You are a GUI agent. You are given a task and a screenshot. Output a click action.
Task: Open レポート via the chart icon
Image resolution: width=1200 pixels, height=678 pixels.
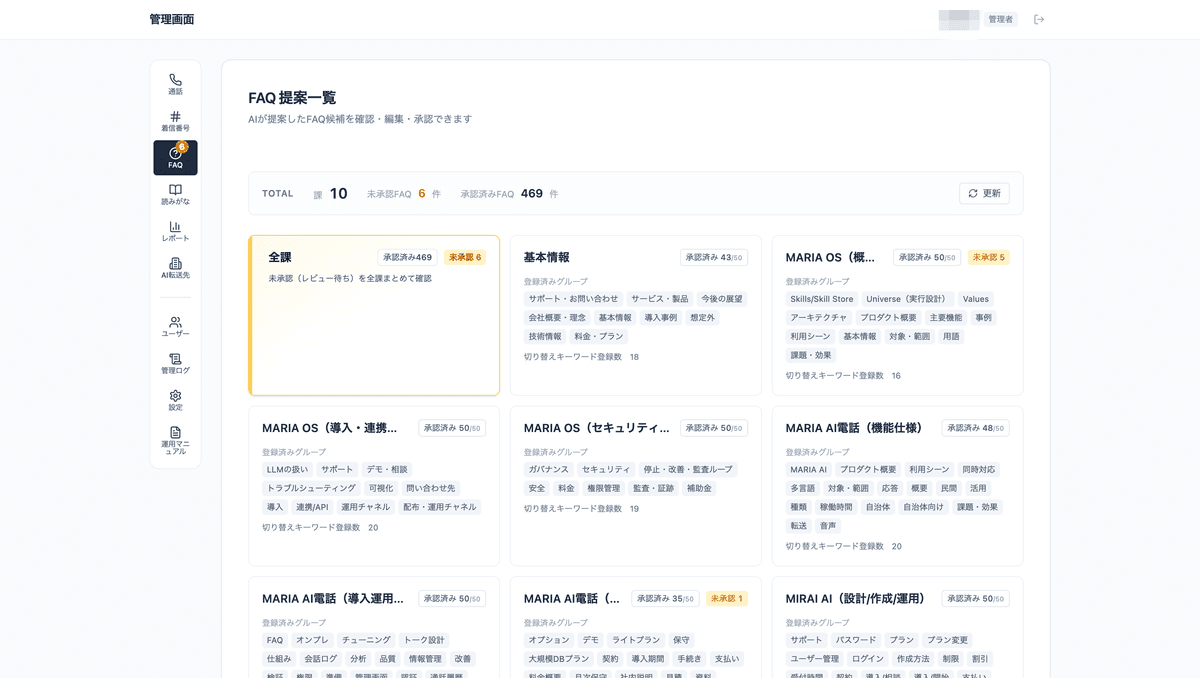point(175,232)
